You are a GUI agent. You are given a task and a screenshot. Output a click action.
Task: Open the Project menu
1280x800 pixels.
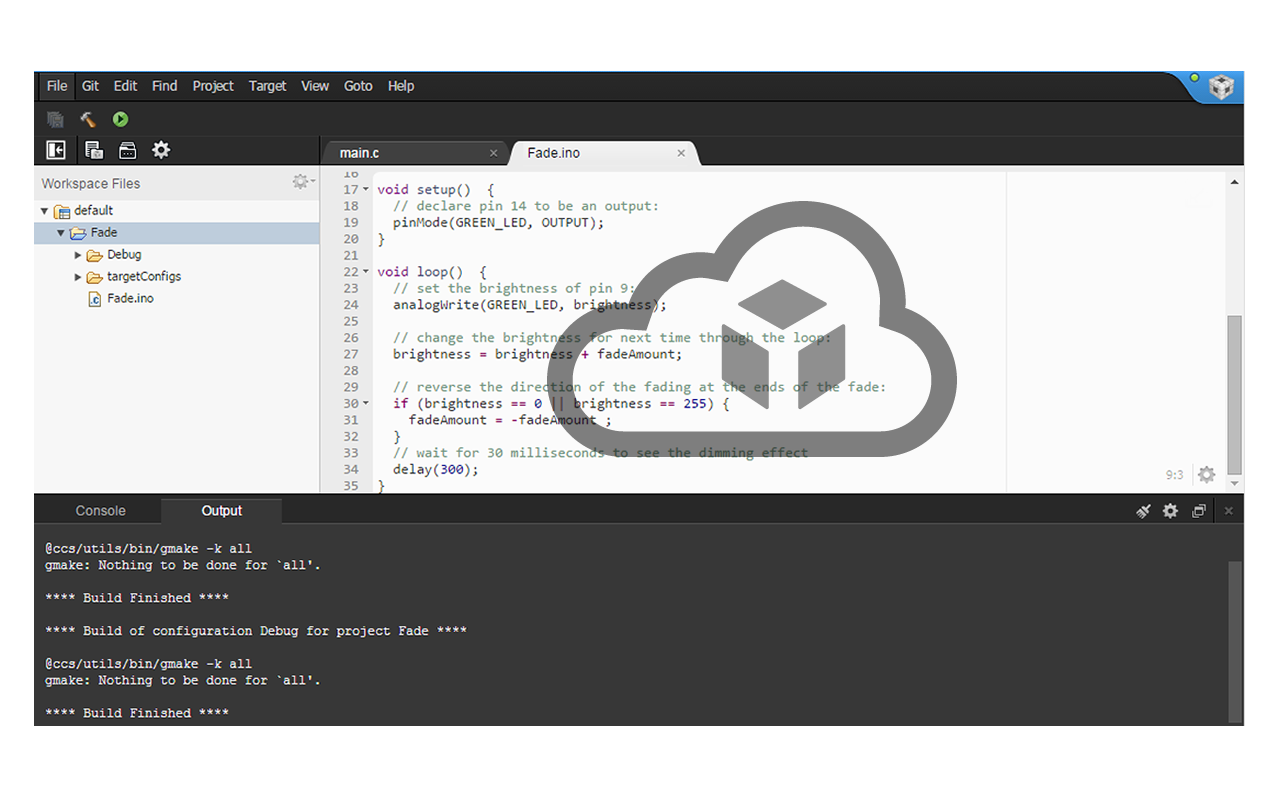tap(213, 86)
